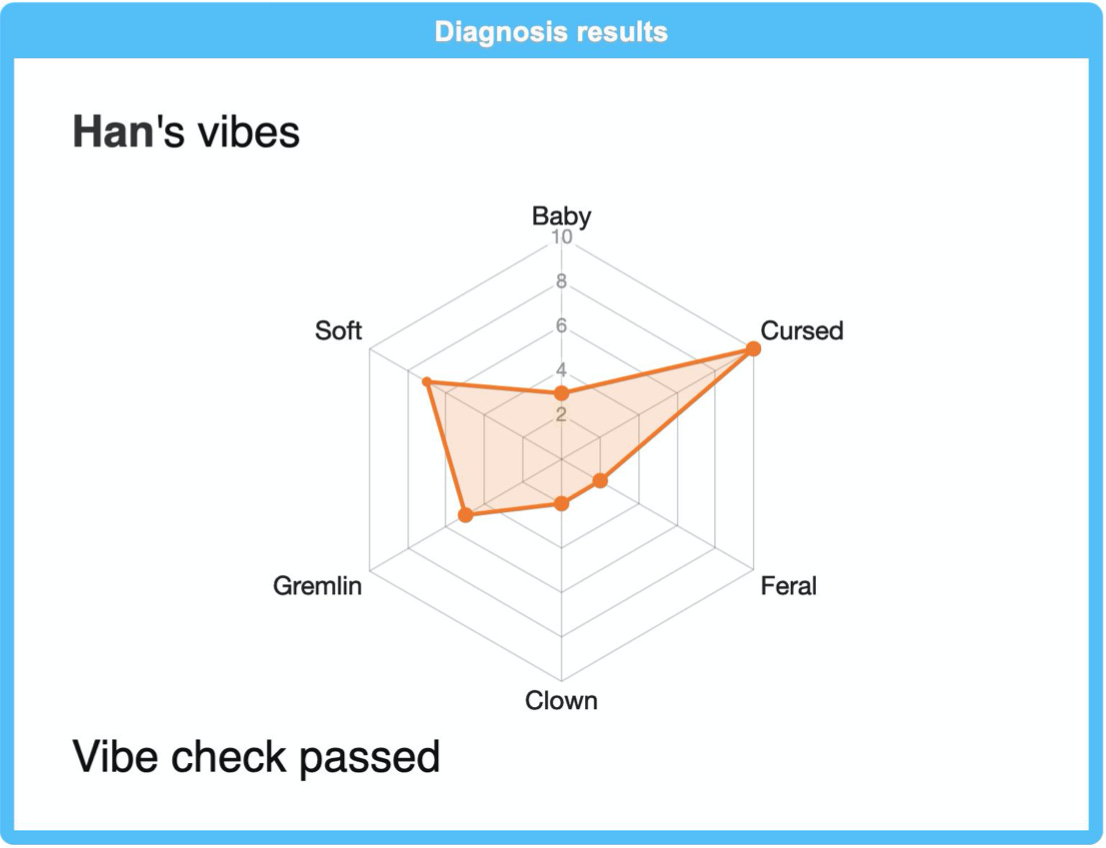Screen dimensions: 1106x848
Task: Select the Feral axis label
Action: tap(789, 586)
